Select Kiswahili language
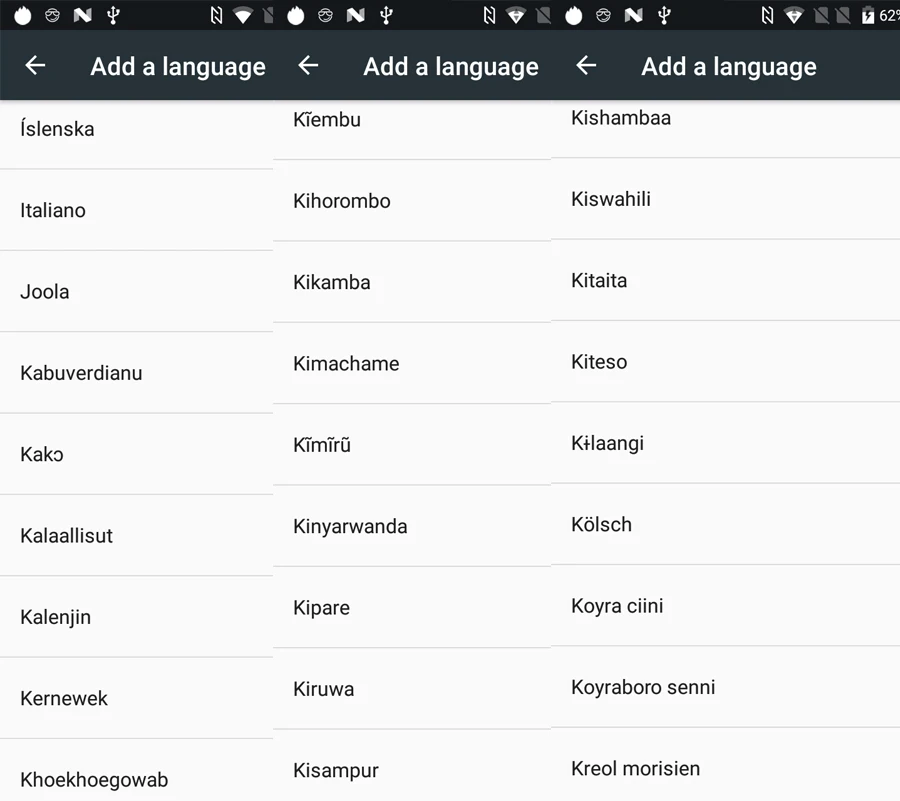The image size is (900, 801). [726, 199]
